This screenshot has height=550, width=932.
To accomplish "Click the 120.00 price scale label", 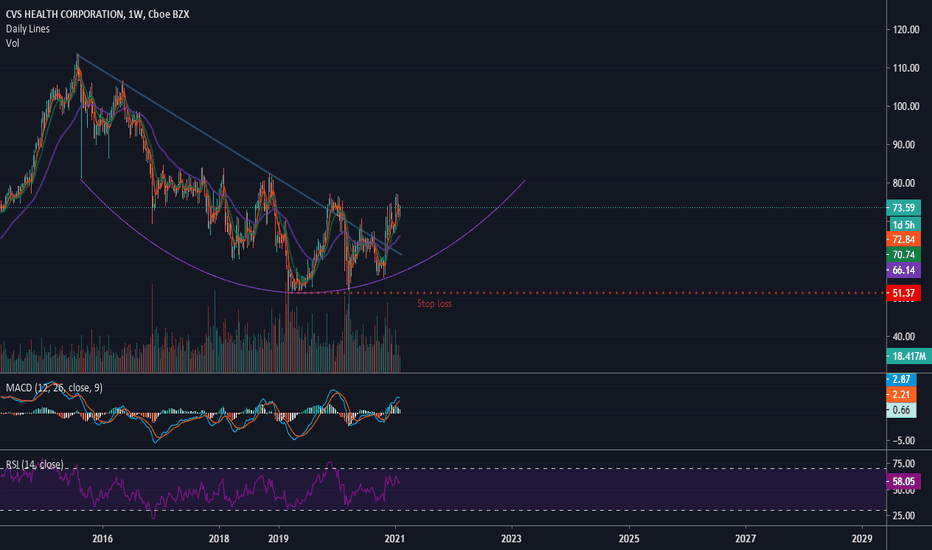I will tap(906, 30).
